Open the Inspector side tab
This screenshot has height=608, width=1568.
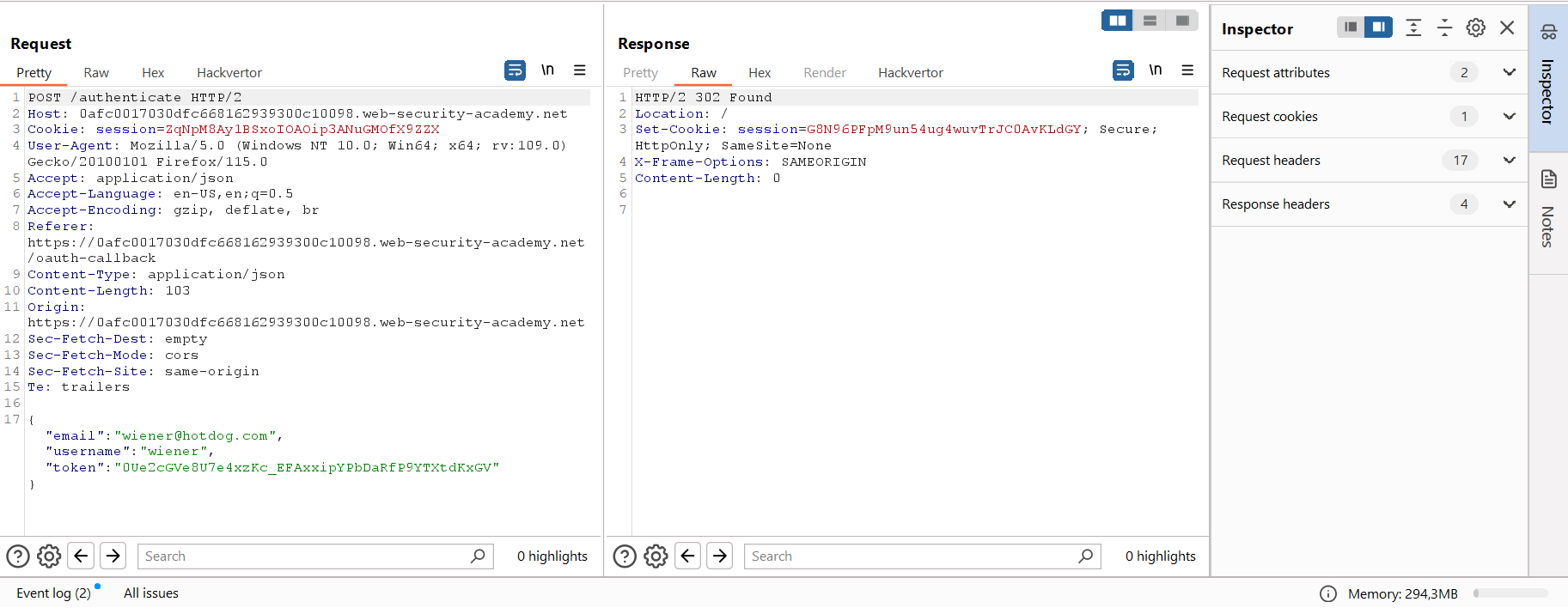[x=1548, y=79]
